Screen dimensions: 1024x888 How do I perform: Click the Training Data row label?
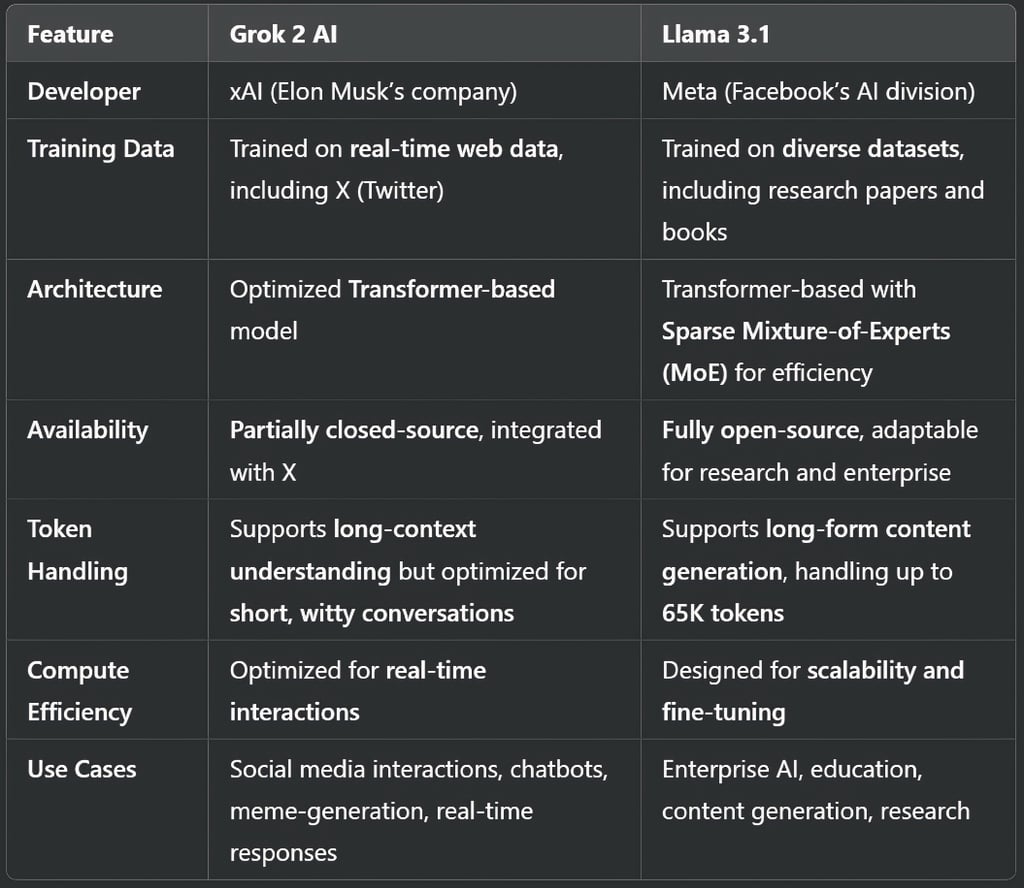coord(101,149)
